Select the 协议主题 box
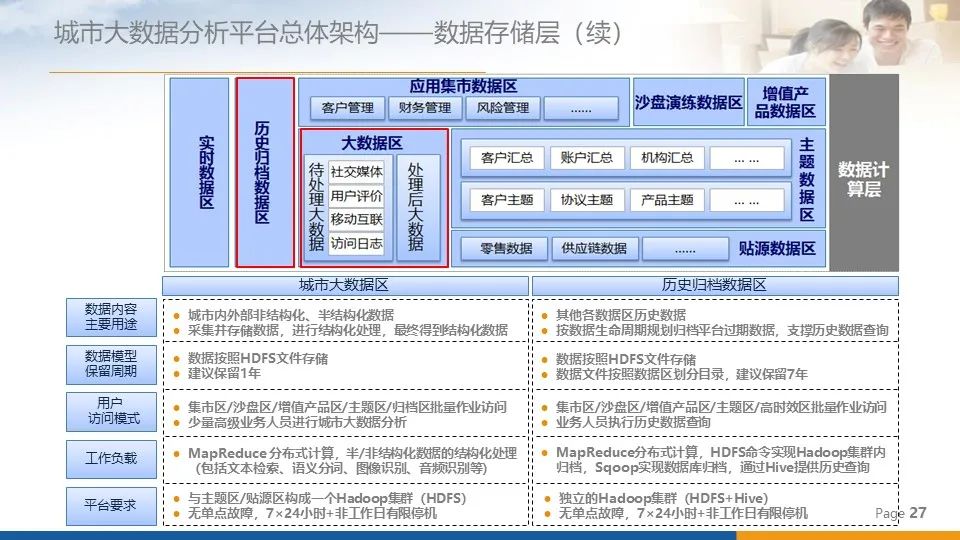960x540 pixels. (587, 200)
